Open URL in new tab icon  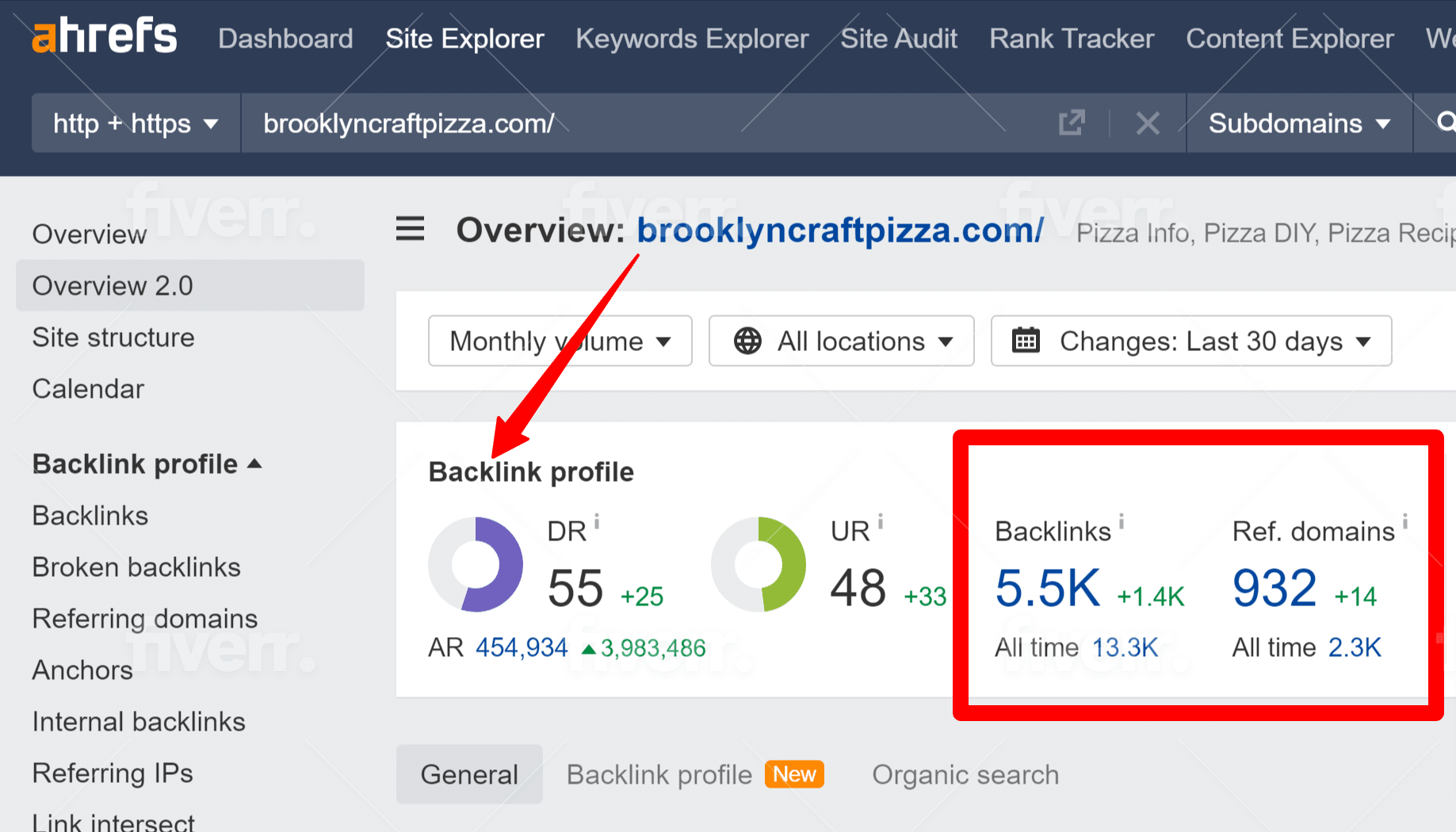click(1072, 123)
